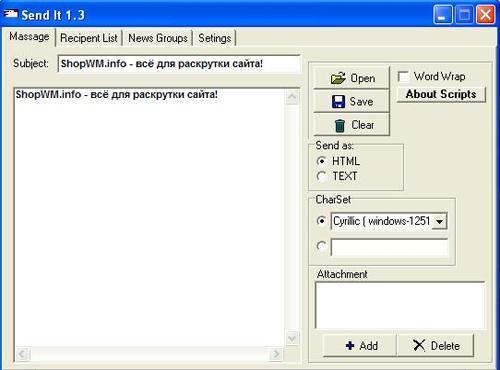Screen dimensions: 500x370
Task: Click the Attachment list box
Action: click(400, 305)
